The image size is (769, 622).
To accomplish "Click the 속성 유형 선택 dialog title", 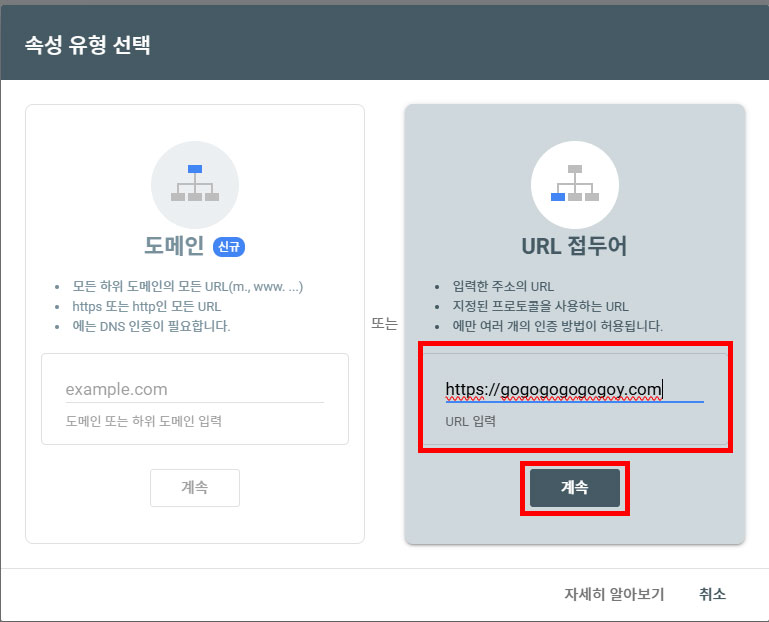I will tap(88, 45).
